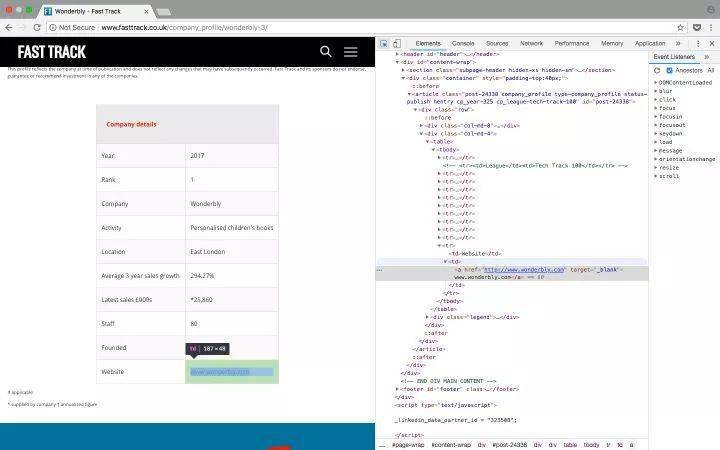The image size is (720, 450).
Task: Open the Performance tab
Action: 572,44
